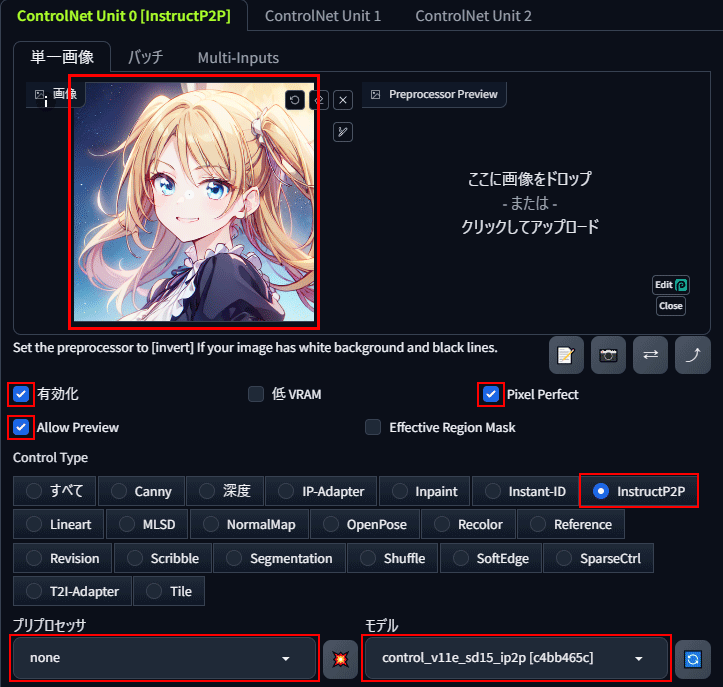Click the curved upward arrow icon
This screenshot has width=723, height=687.
(x=693, y=355)
